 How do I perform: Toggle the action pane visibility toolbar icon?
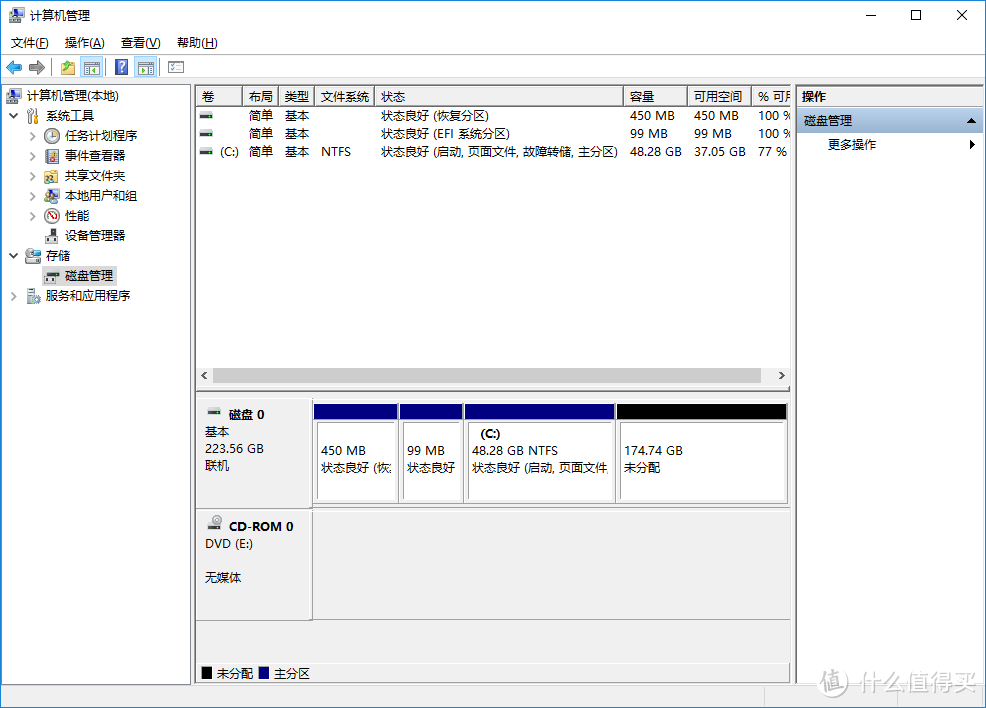point(146,66)
